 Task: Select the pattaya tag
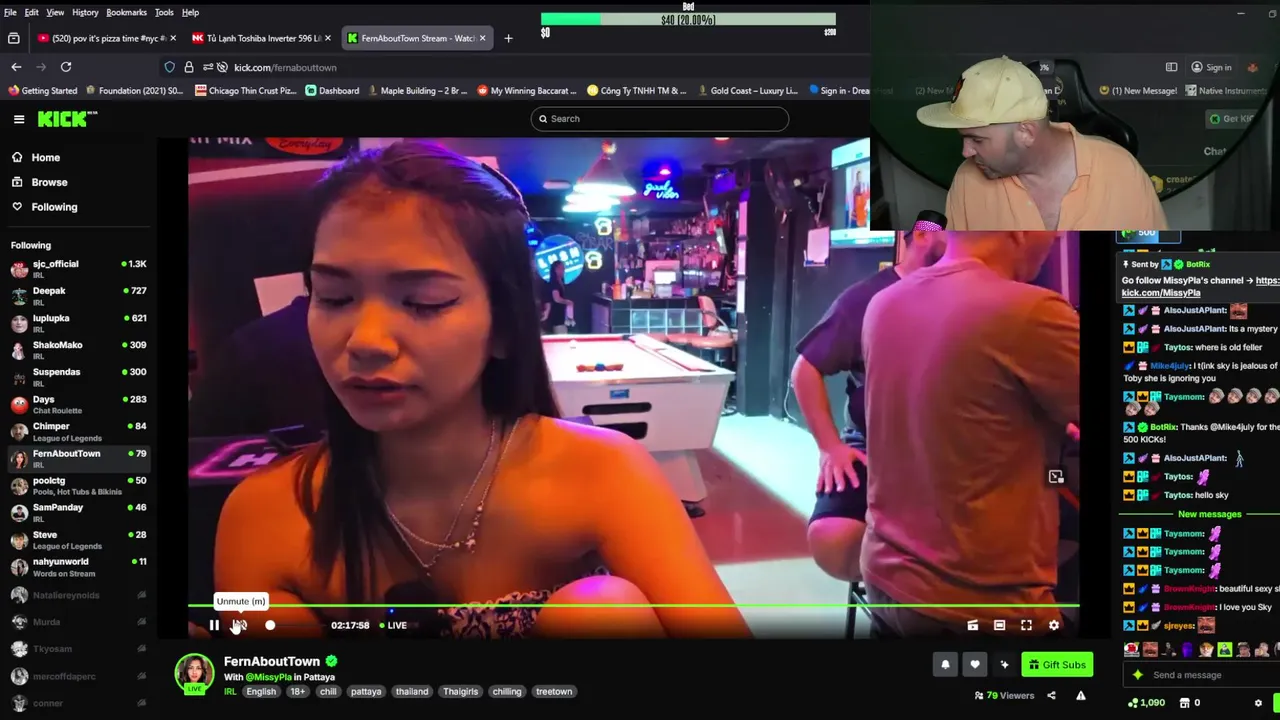click(366, 692)
